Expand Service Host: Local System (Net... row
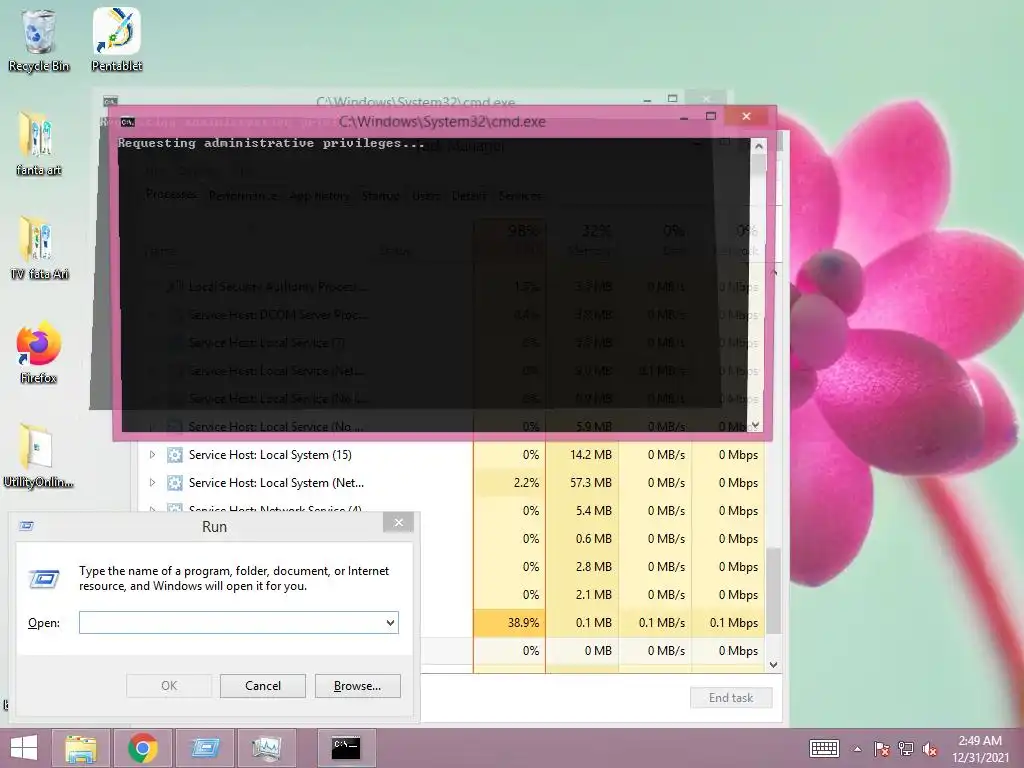Image resolution: width=1024 pixels, height=768 pixels. tap(152, 483)
